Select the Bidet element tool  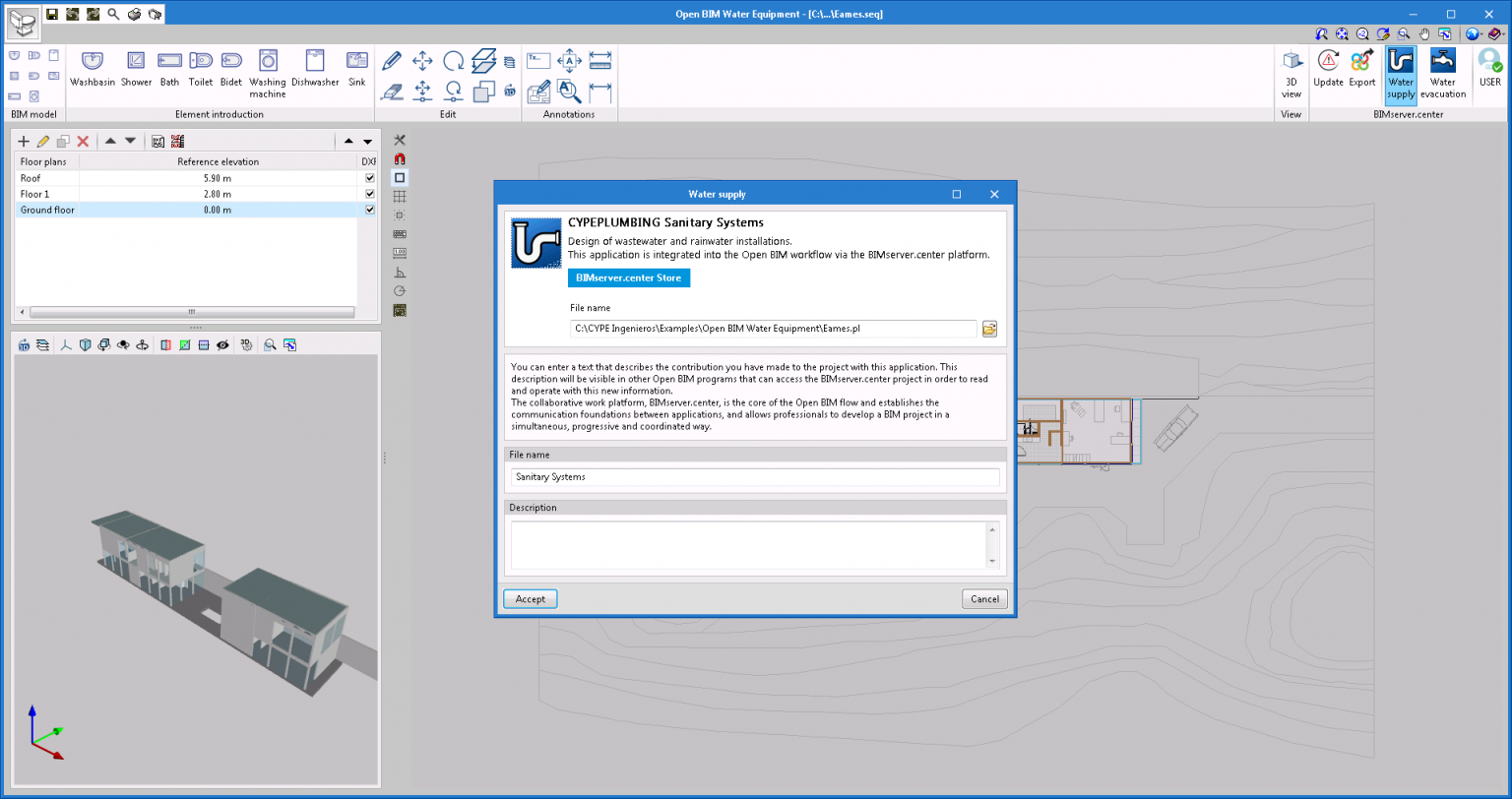coord(232,69)
